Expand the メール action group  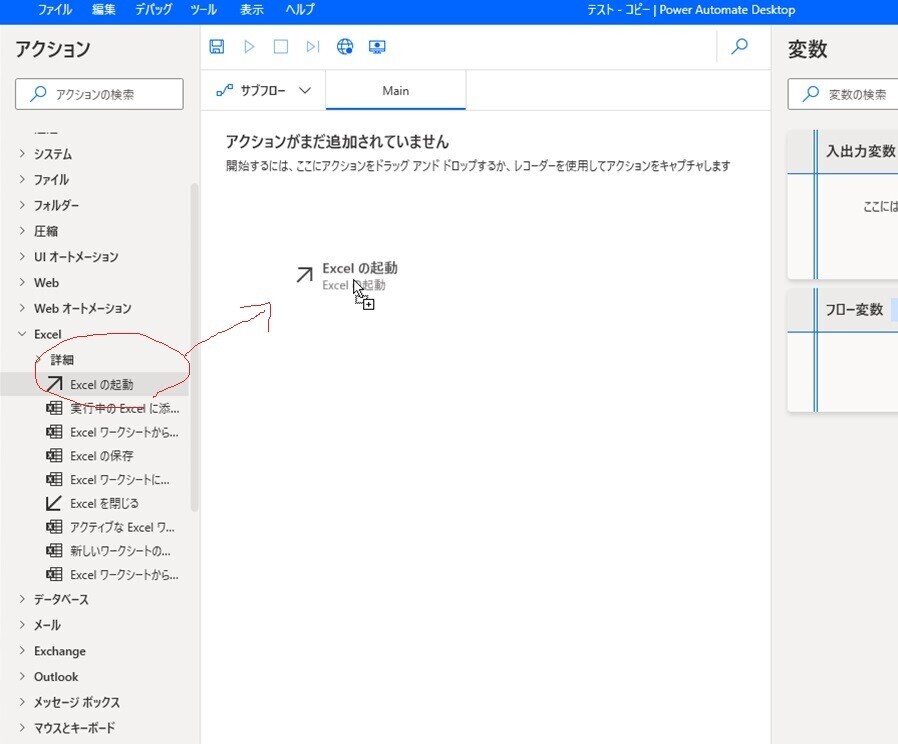tap(22, 625)
